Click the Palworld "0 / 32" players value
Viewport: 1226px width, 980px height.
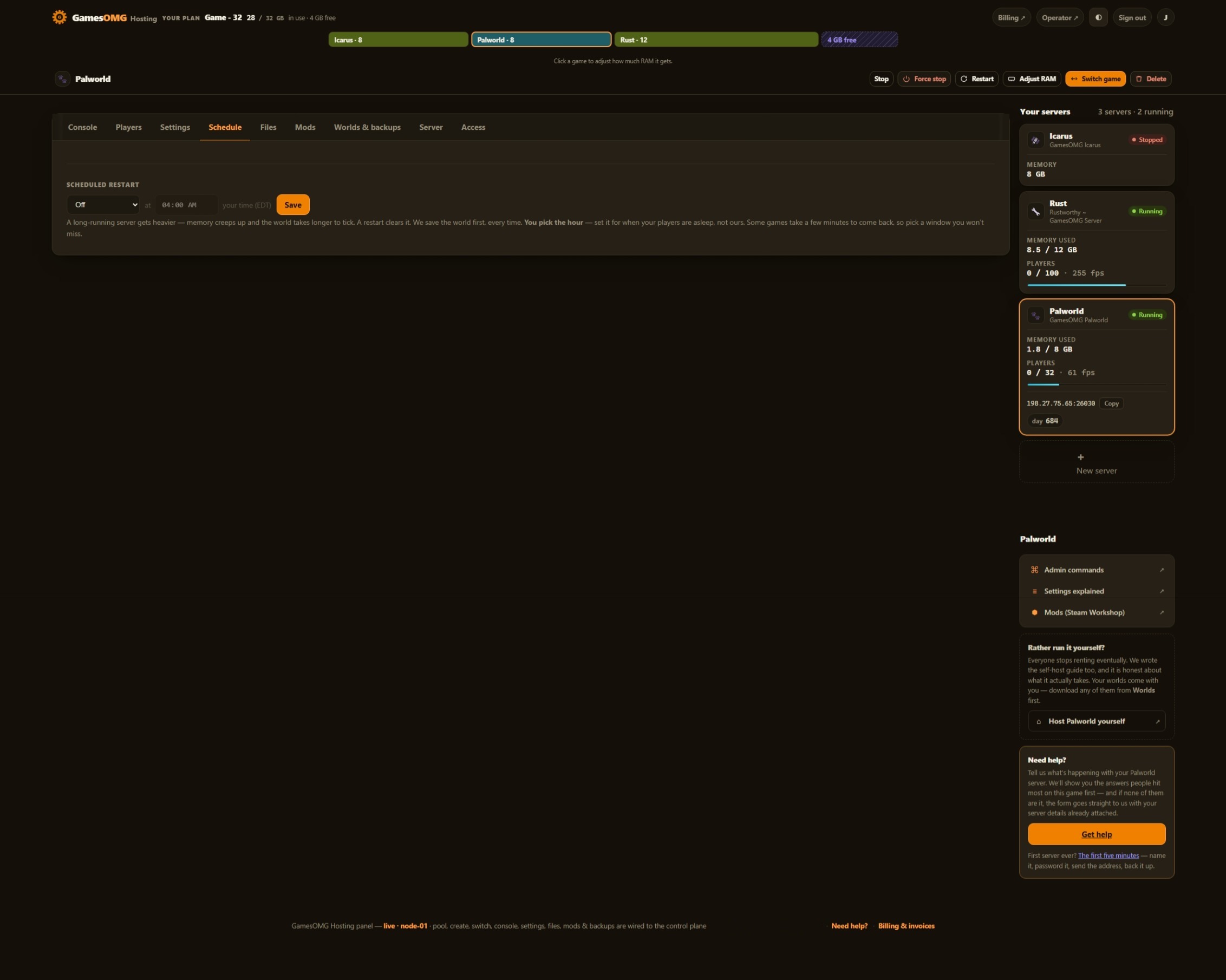(1040, 373)
